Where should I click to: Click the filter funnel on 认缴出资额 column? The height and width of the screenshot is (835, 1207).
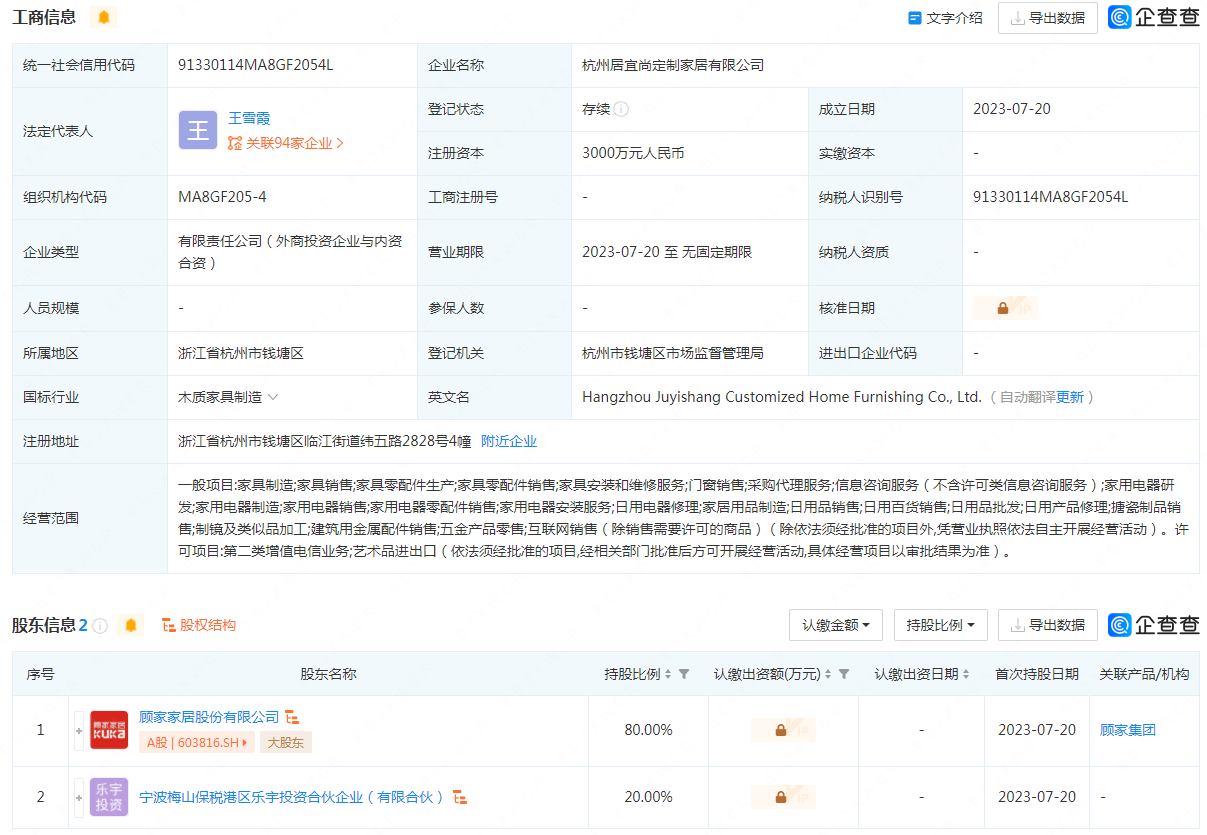point(844,674)
